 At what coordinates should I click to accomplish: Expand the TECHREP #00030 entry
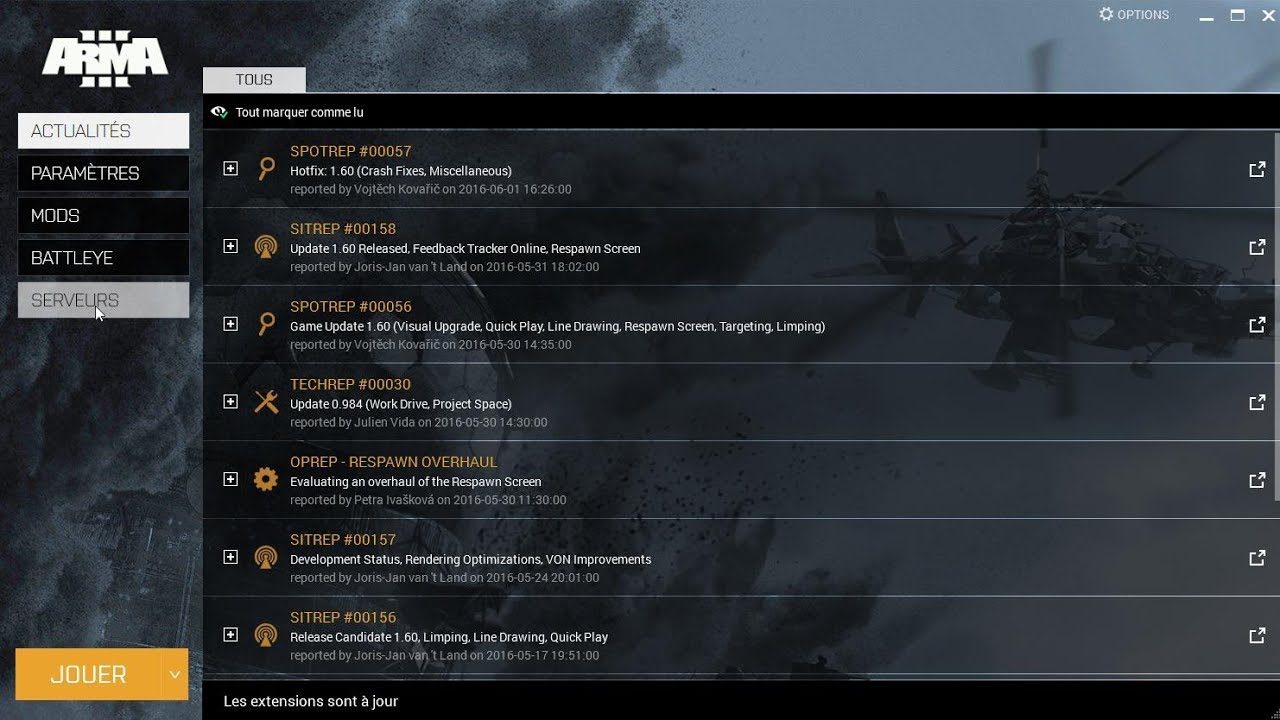click(x=230, y=402)
